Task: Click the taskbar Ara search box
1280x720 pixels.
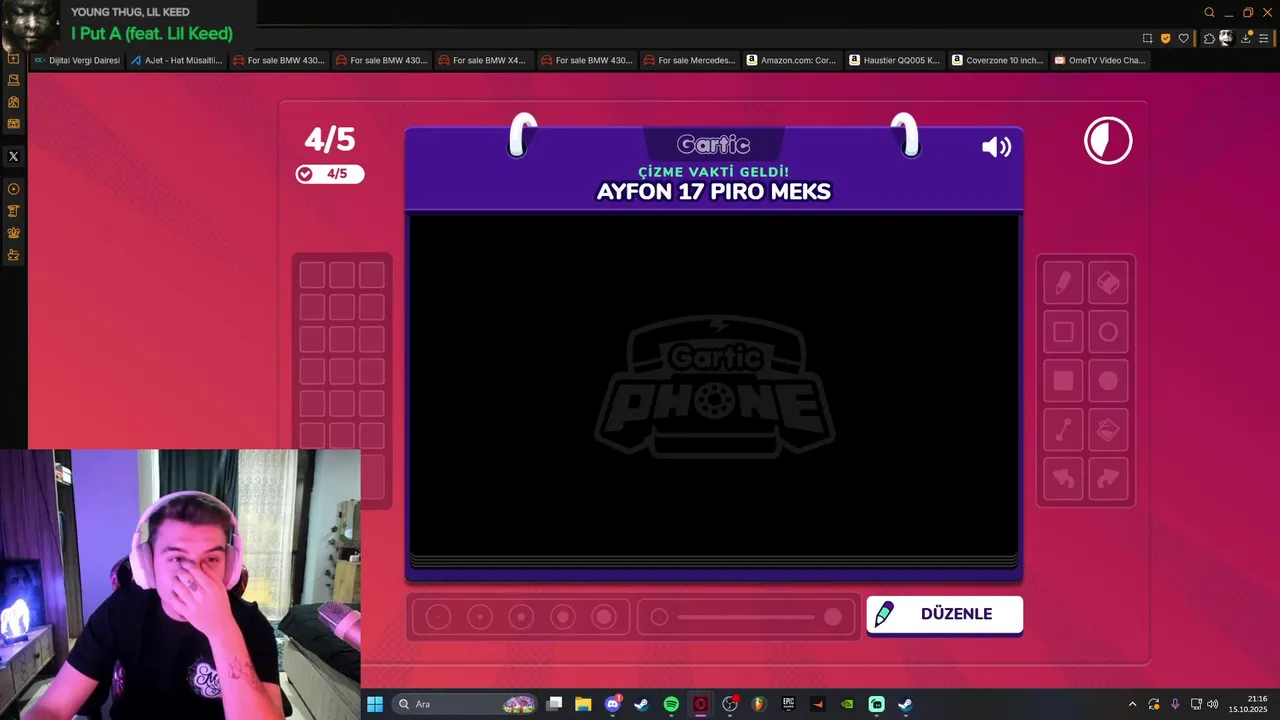Action: click(x=465, y=704)
